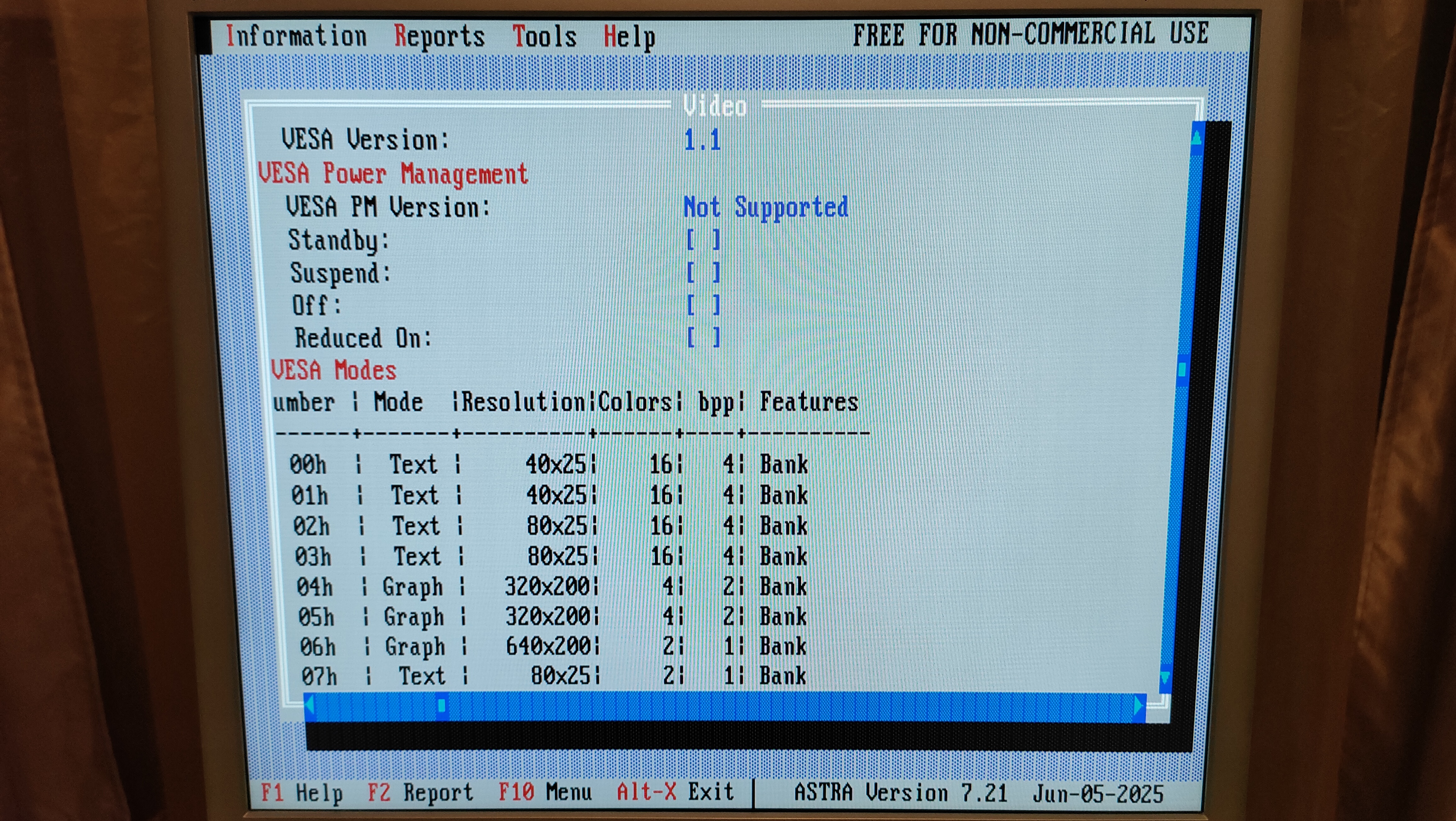
Task: Open the Tools menu
Action: tap(544, 36)
